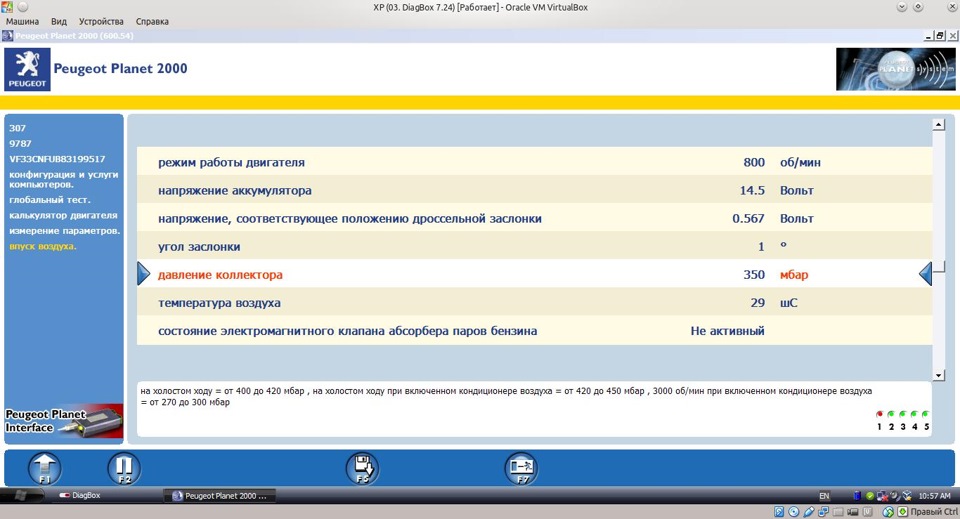Click the 29 air temperature value
Screen dimensions: 960x519
[757, 303]
